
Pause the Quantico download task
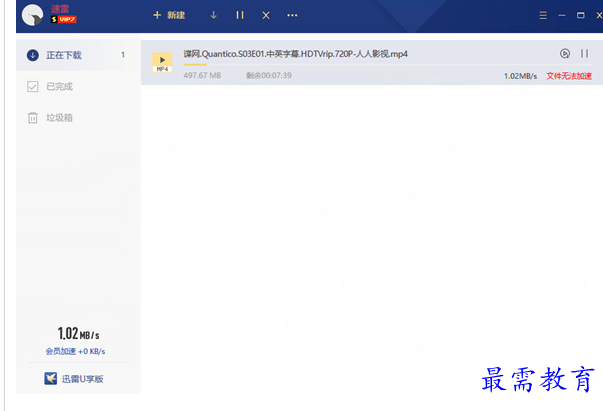(585, 53)
